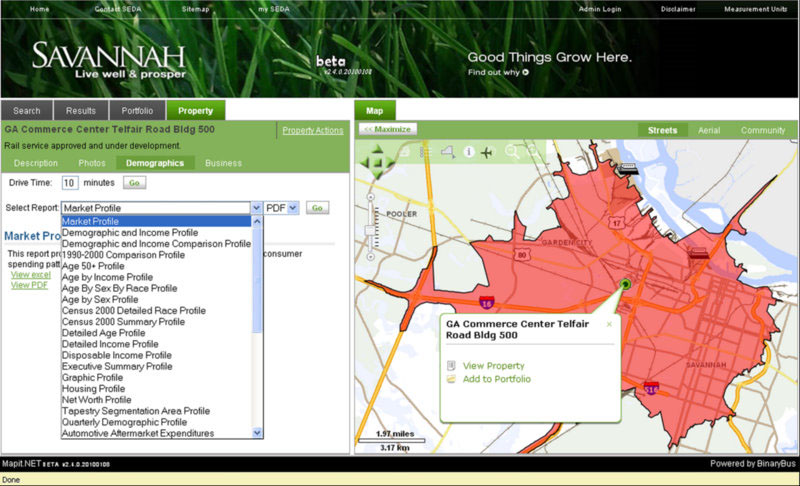Close the GA Commerce Center map popup
Image resolution: width=800 pixels, height=486 pixels.
[x=609, y=324]
